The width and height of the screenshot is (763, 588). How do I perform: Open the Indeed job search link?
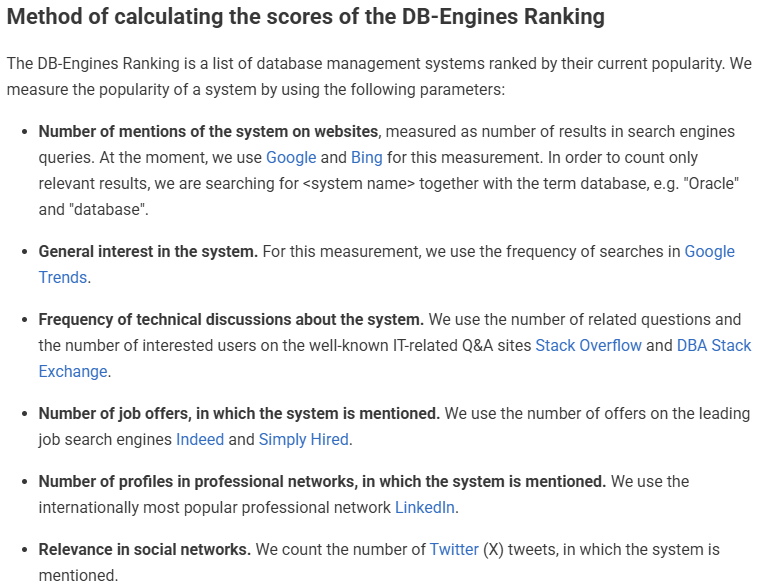click(x=200, y=440)
